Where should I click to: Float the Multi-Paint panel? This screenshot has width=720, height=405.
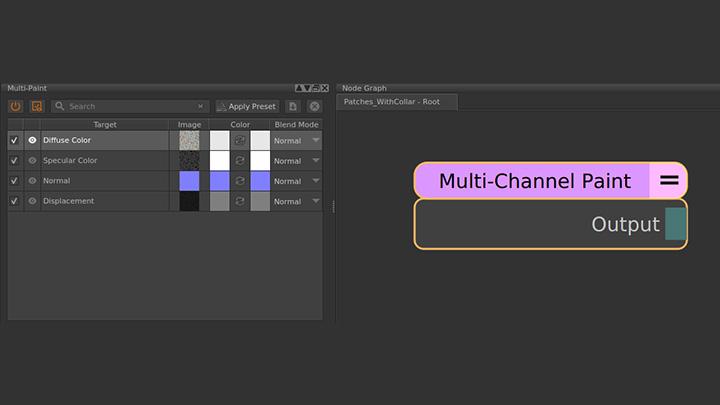[316, 88]
